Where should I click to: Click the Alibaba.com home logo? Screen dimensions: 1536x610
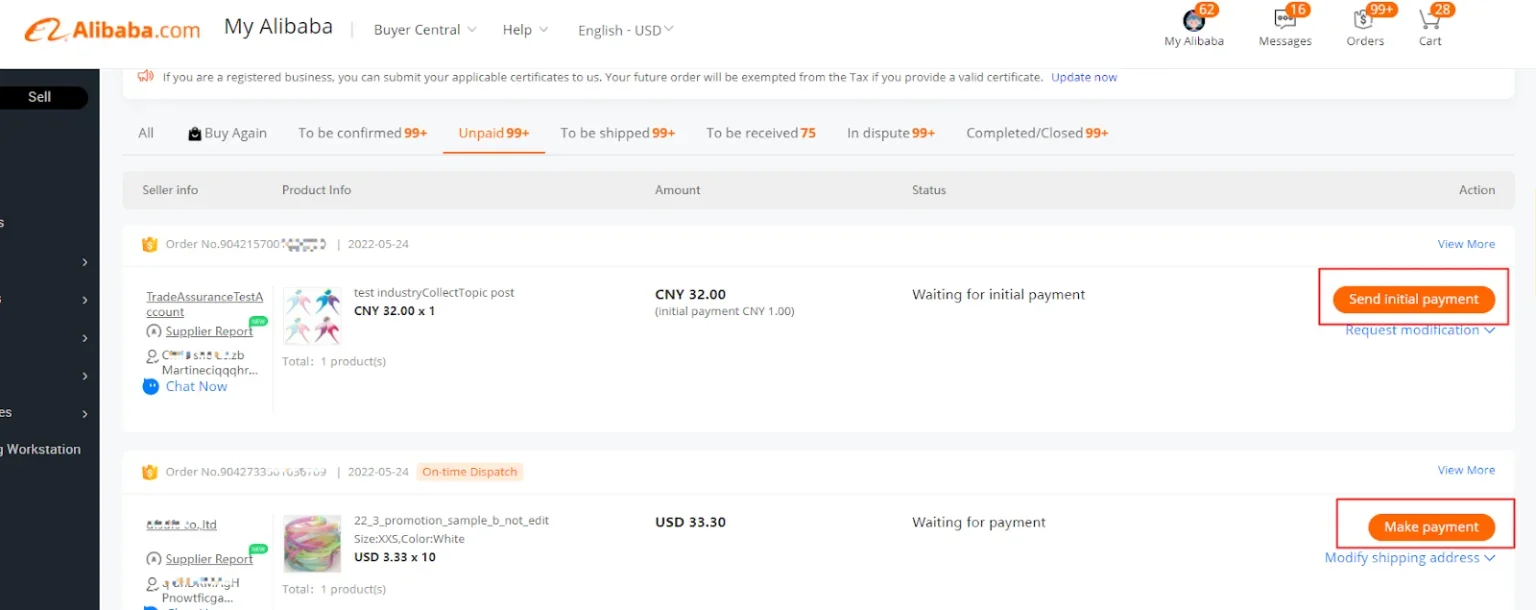click(110, 30)
